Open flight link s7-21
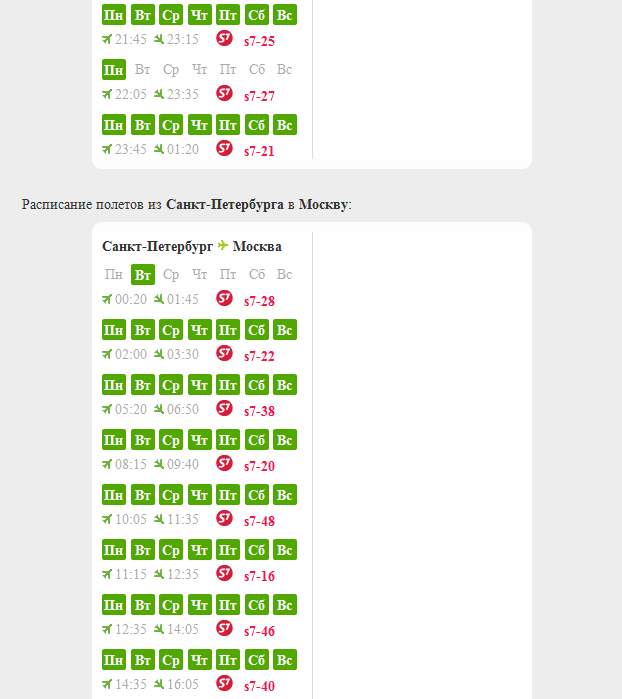The image size is (622, 699). point(259,151)
